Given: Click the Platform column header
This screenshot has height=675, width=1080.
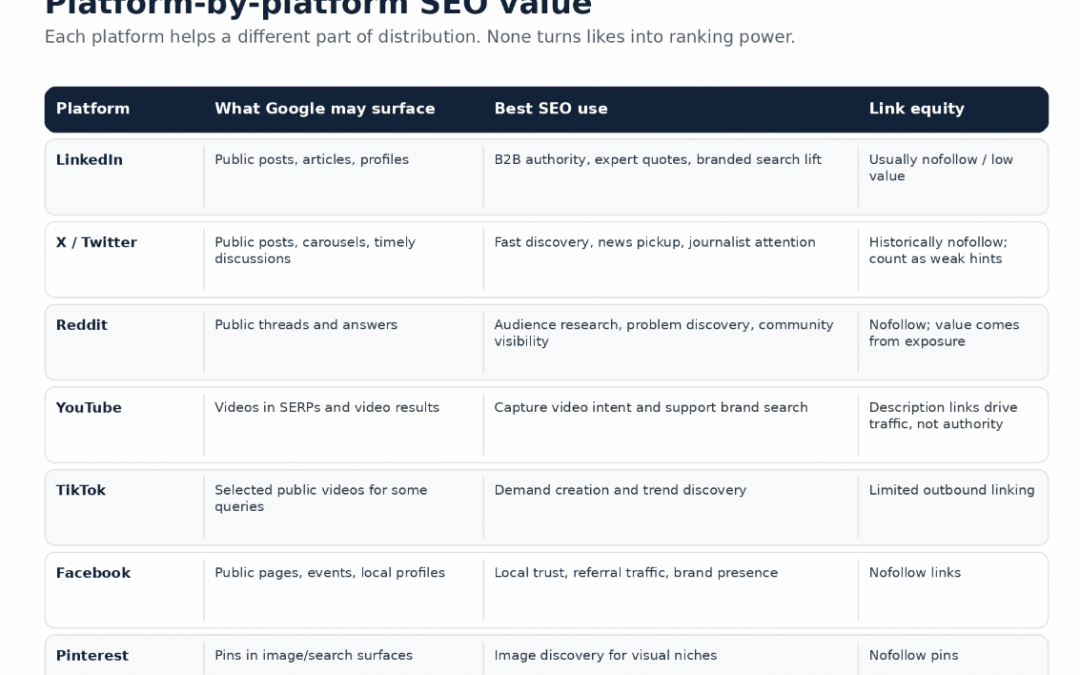Looking at the screenshot, I should (x=92, y=109).
